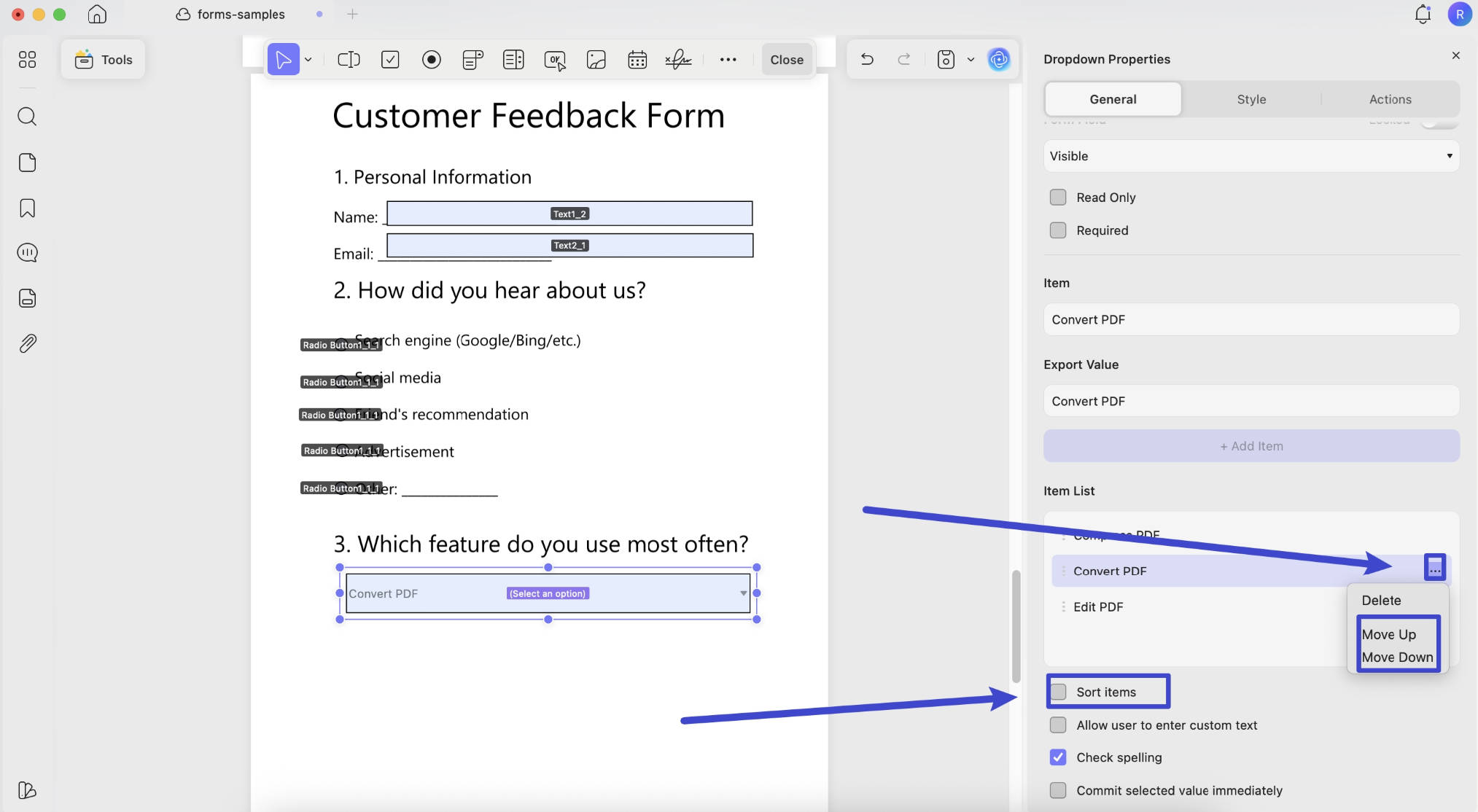This screenshot has width=1478, height=812.
Task: Close the Dropdown Properties panel
Action: point(1455,55)
